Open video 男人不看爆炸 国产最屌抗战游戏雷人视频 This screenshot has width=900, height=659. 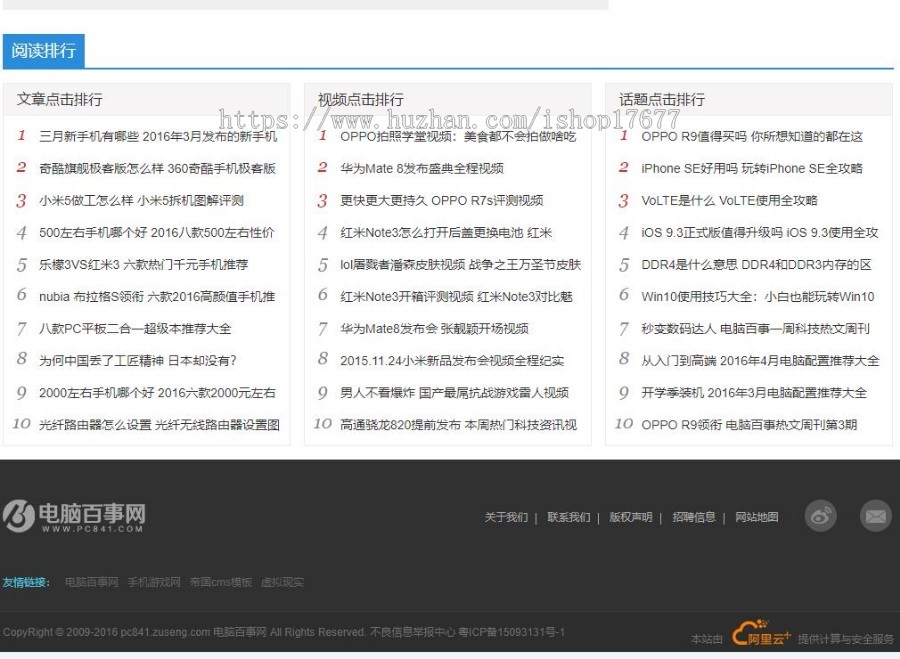[455, 393]
